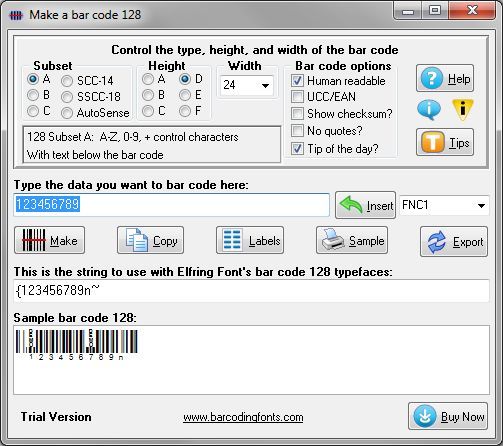503x446 pixels.
Task: Minimize the Make a bar code window
Action: tap(408, 11)
